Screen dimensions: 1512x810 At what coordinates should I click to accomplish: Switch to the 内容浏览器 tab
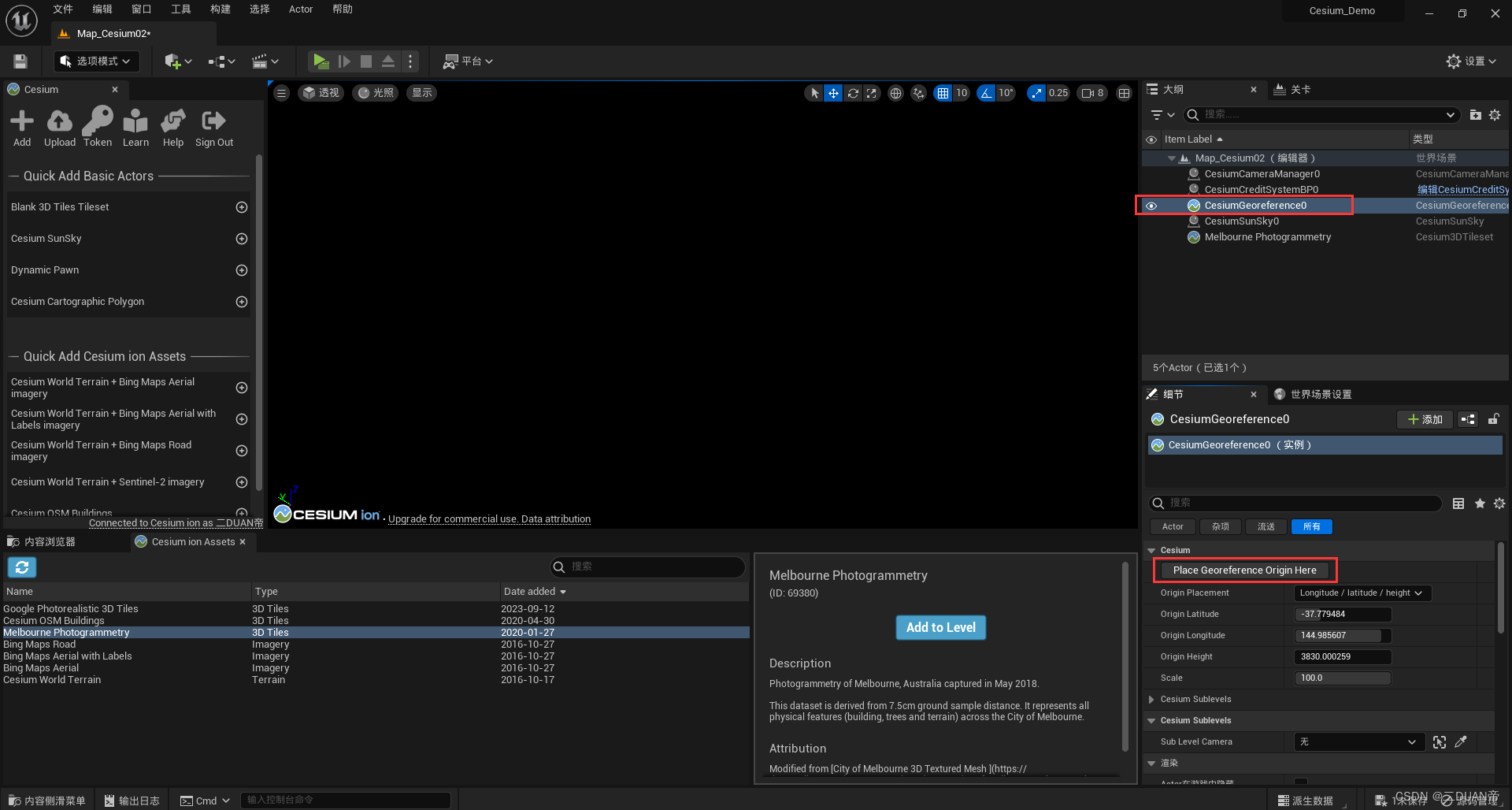[42, 542]
